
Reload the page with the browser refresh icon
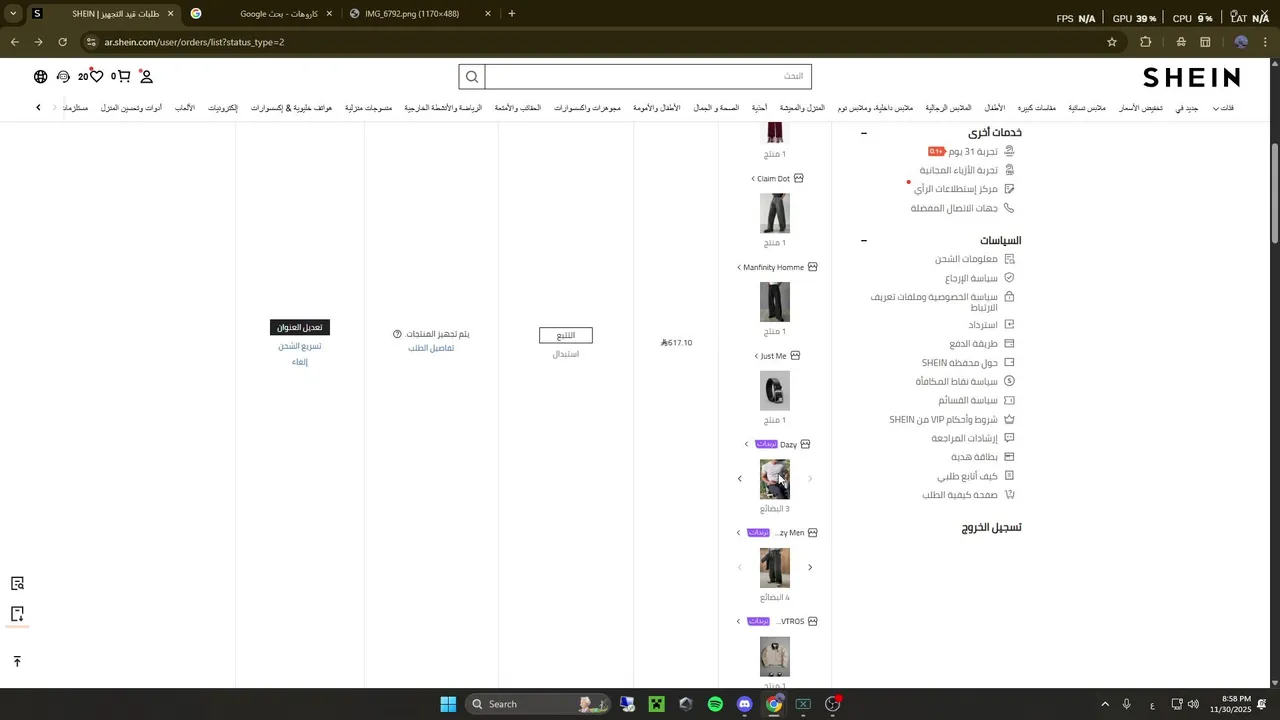click(x=62, y=42)
